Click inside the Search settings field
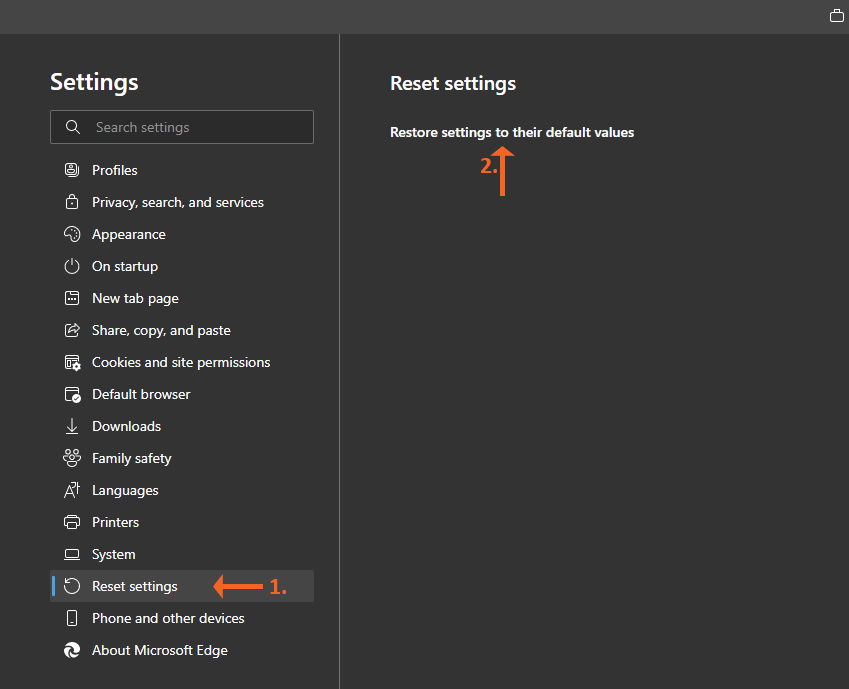The width and height of the screenshot is (849, 689). [x=181, y=127]
